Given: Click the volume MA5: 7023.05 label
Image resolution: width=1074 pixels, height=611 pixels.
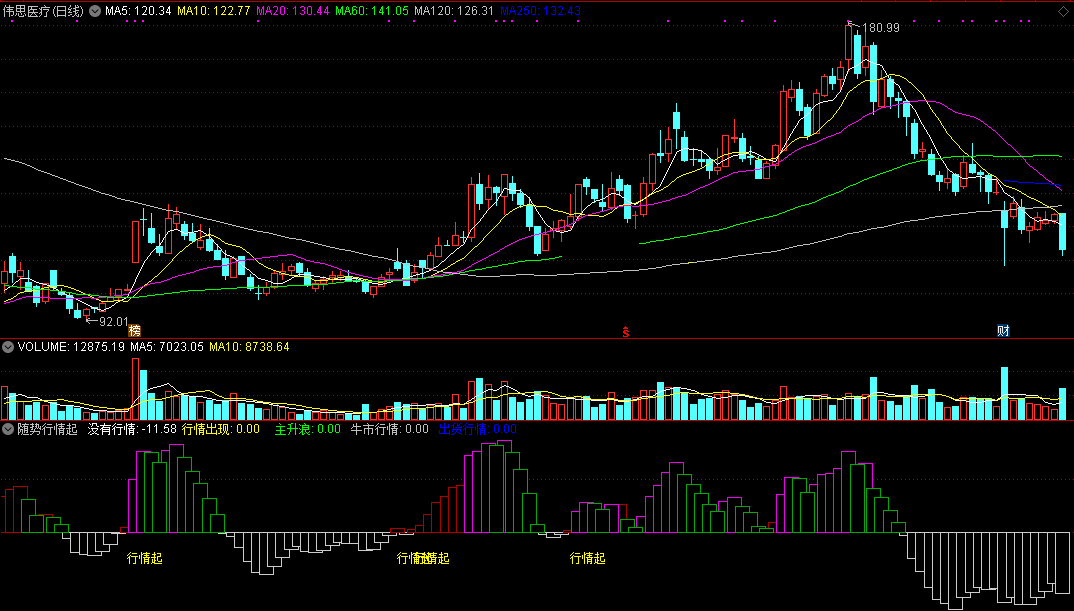Looking at the screenshot, I should (167, 347).
